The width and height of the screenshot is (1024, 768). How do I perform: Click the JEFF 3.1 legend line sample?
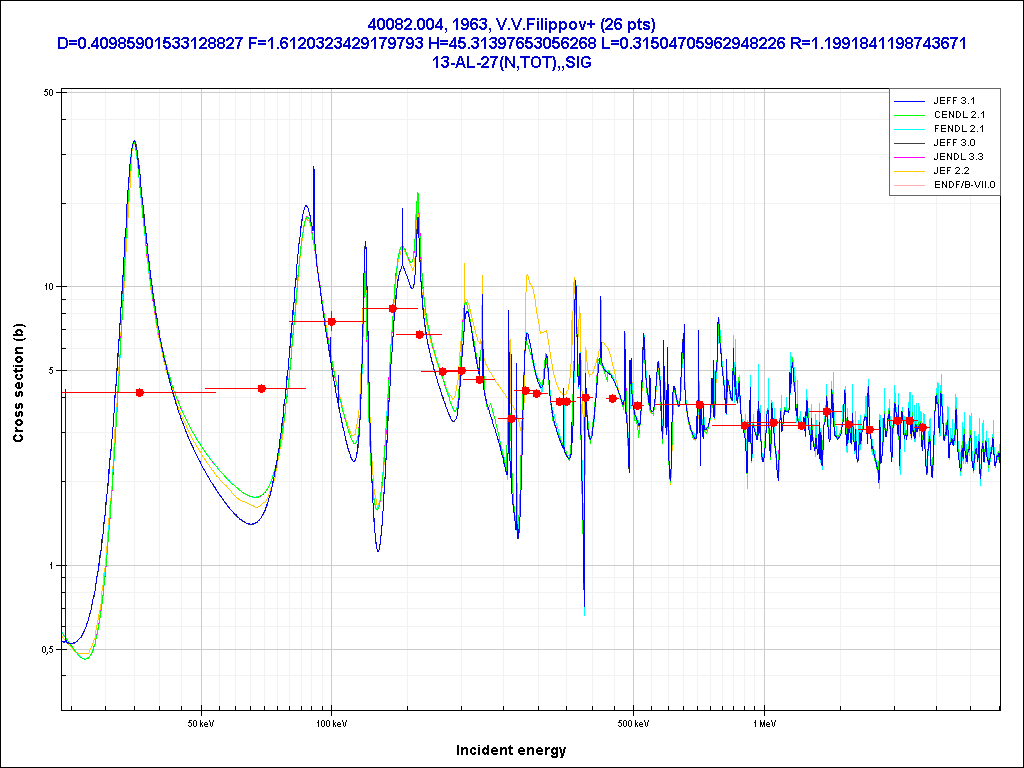910,101
